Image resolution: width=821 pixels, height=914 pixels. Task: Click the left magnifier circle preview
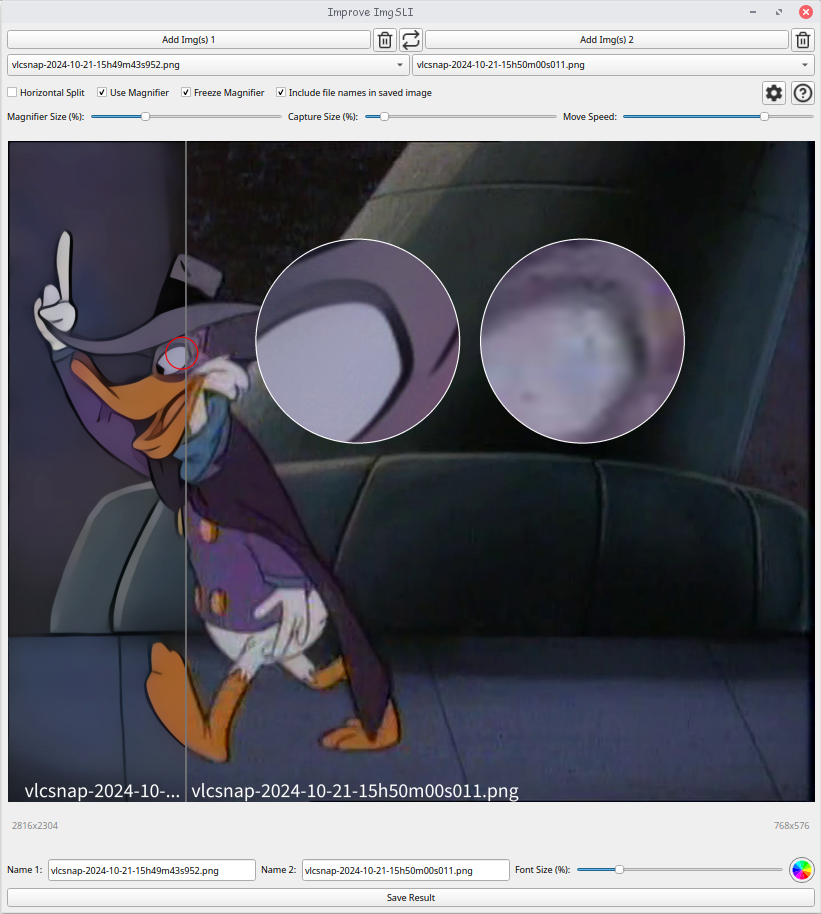pos(357,341)
